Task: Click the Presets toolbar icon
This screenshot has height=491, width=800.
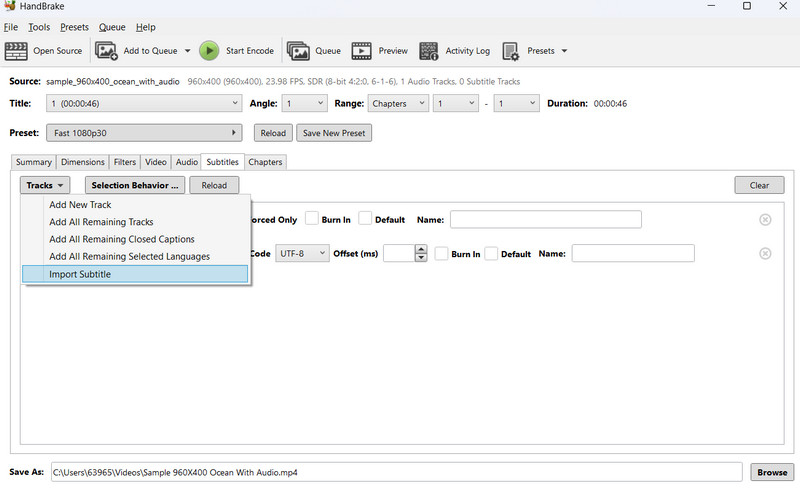Action: click(511, 51)
